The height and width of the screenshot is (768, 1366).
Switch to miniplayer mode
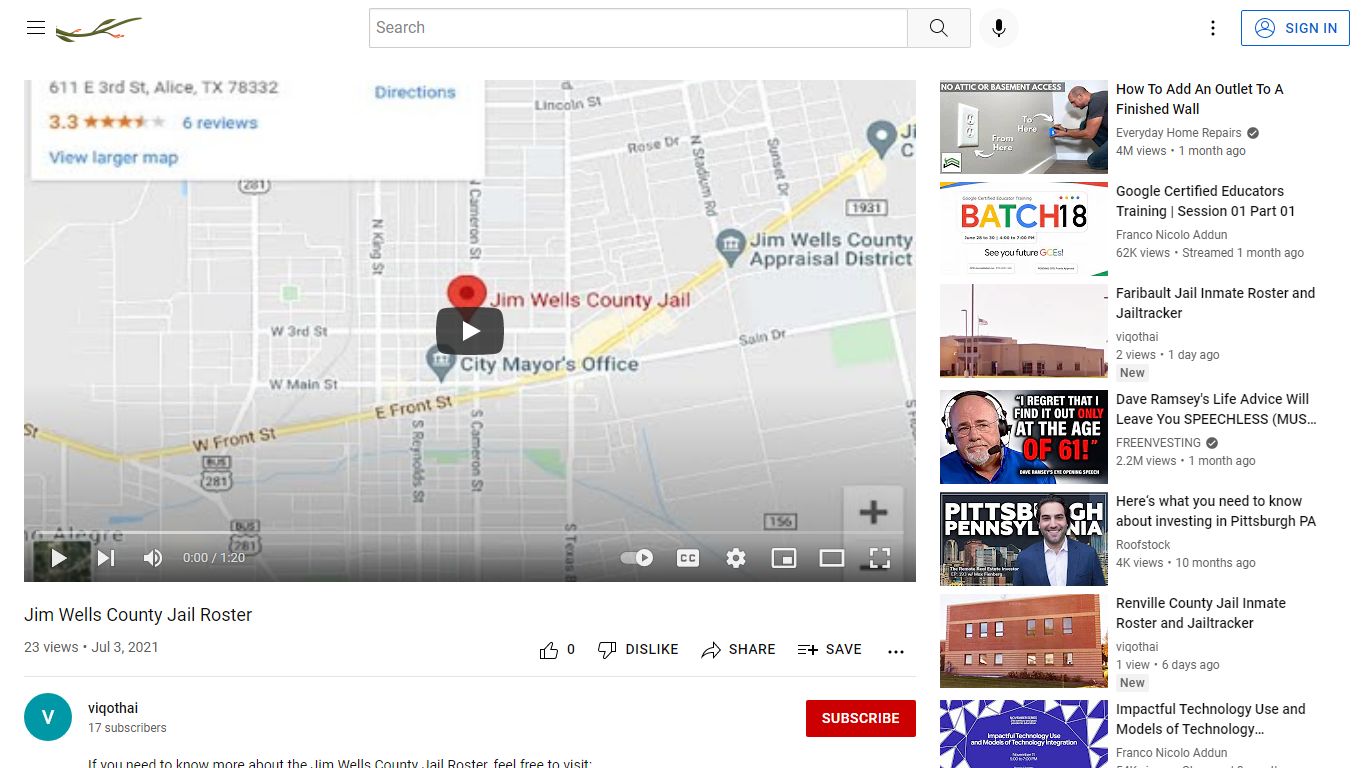pos(784,558)
